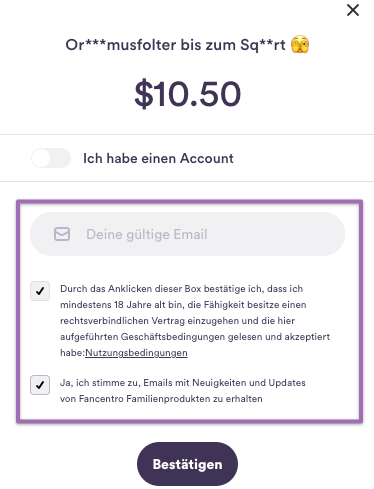Click the divider line below the price
The width and height of the screenshot is (374, 489).
click(x=187, y=135)
